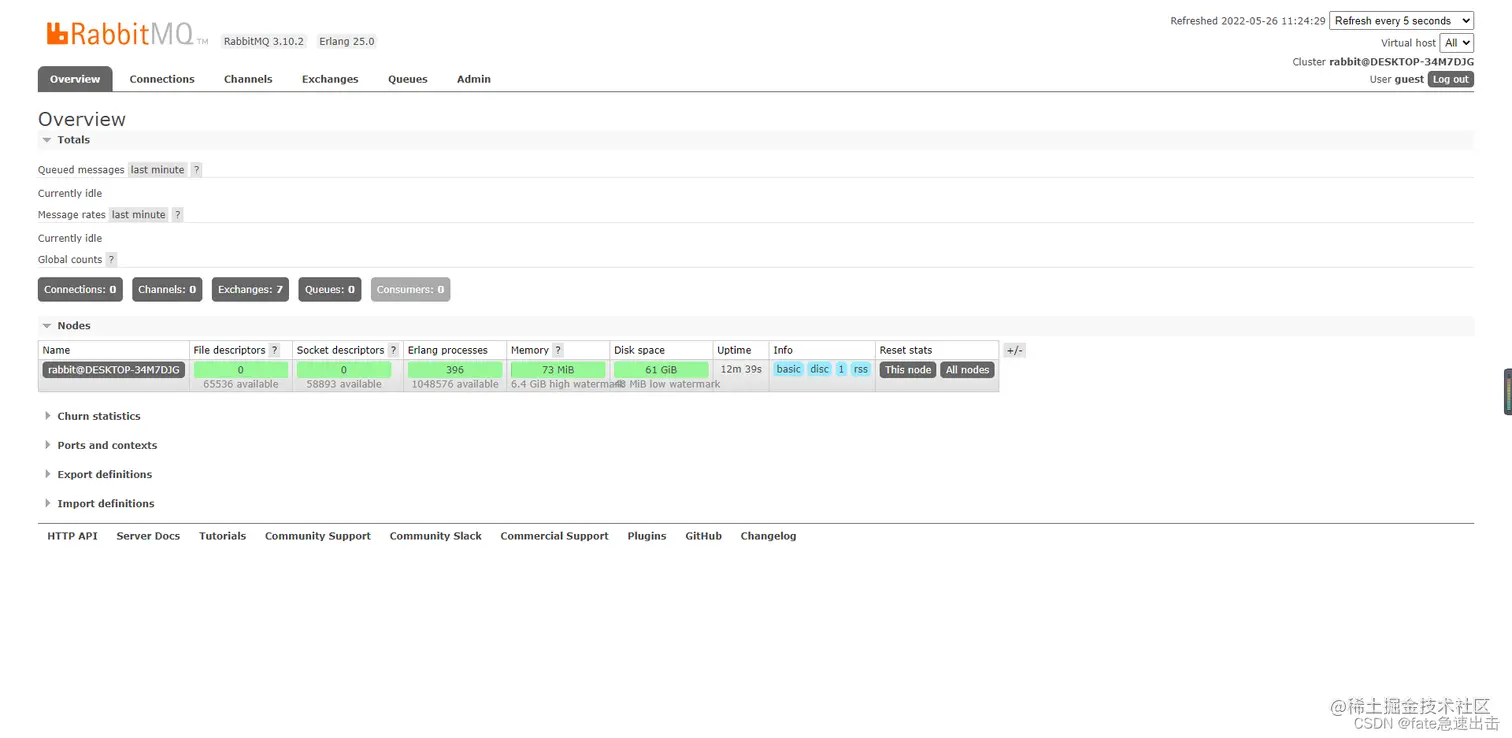Open the refresh interval dropdown
Screen dimensions: 1512x738
click(1401, 21)
